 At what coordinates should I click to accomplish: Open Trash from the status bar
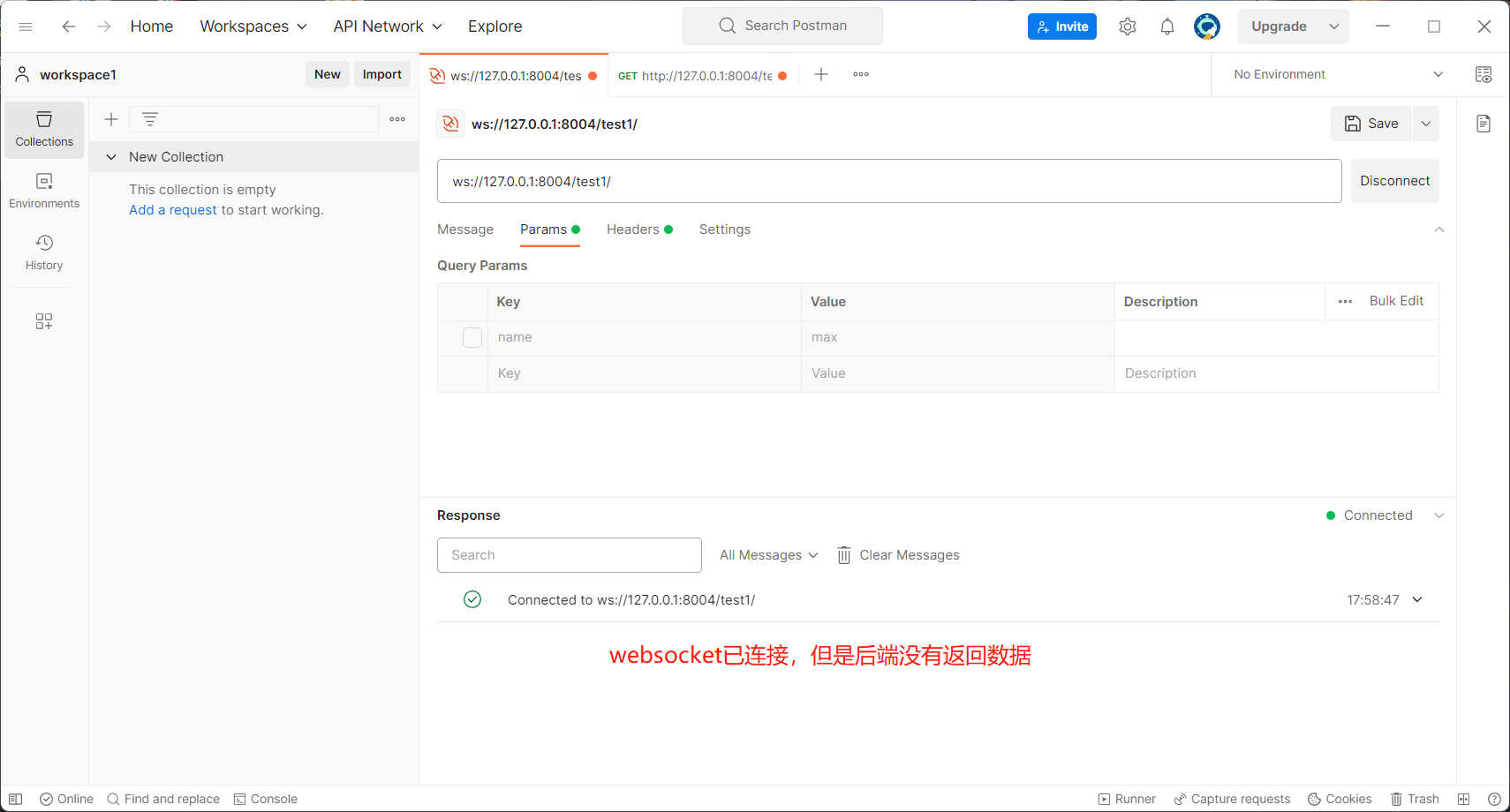1415,799
